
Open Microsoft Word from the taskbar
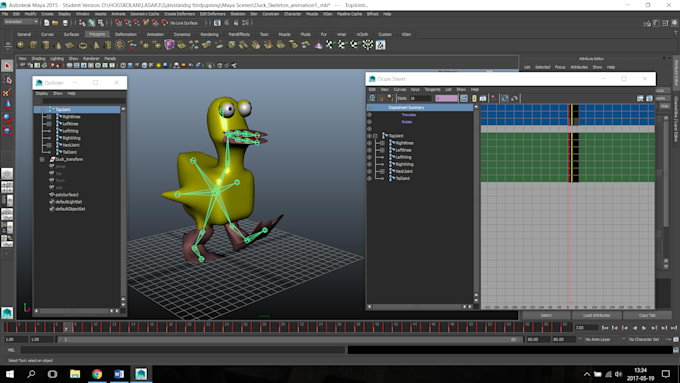119,374
